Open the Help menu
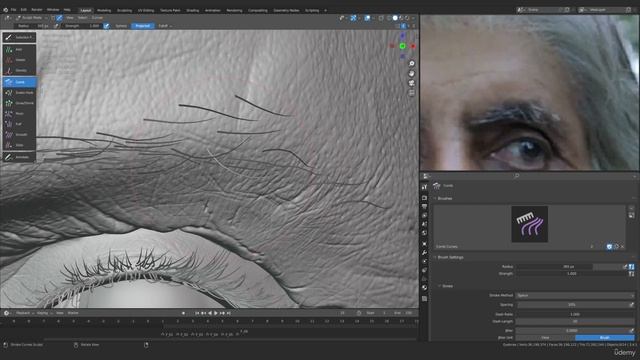 point(67,10)
